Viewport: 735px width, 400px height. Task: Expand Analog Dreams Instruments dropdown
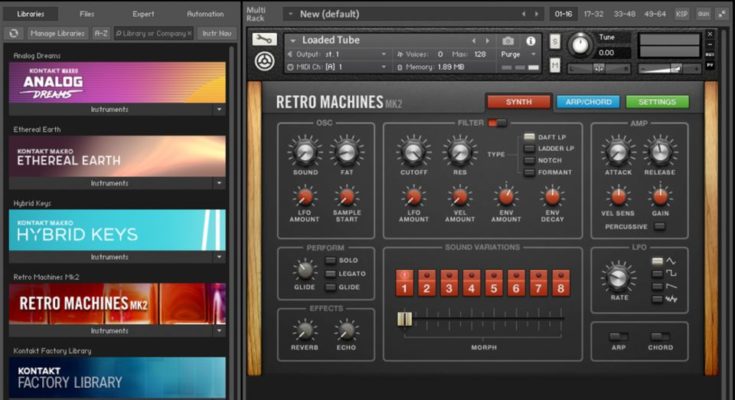(218, 109)
